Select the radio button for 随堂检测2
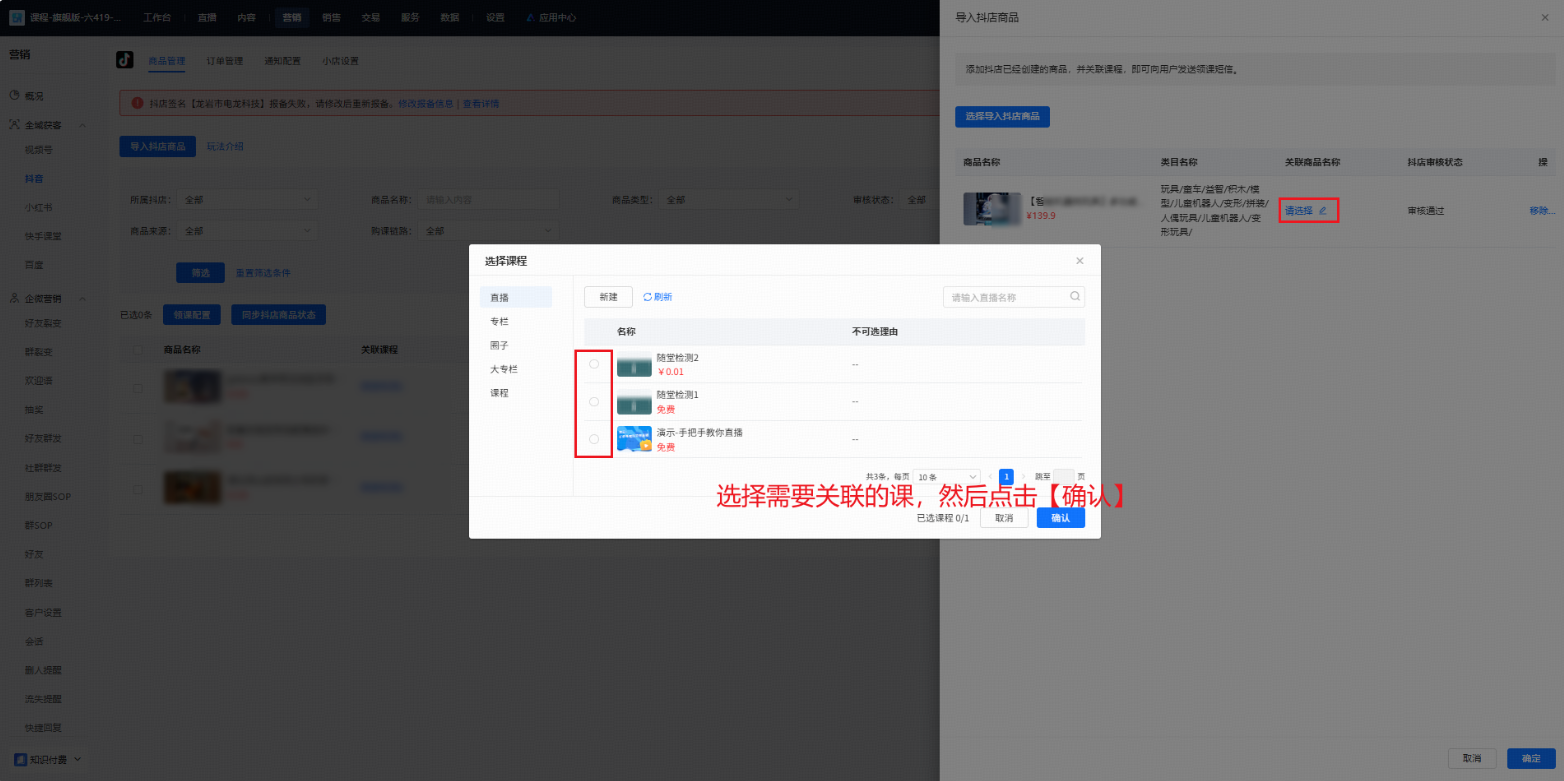1564x781 pixels. coord(594,364)
